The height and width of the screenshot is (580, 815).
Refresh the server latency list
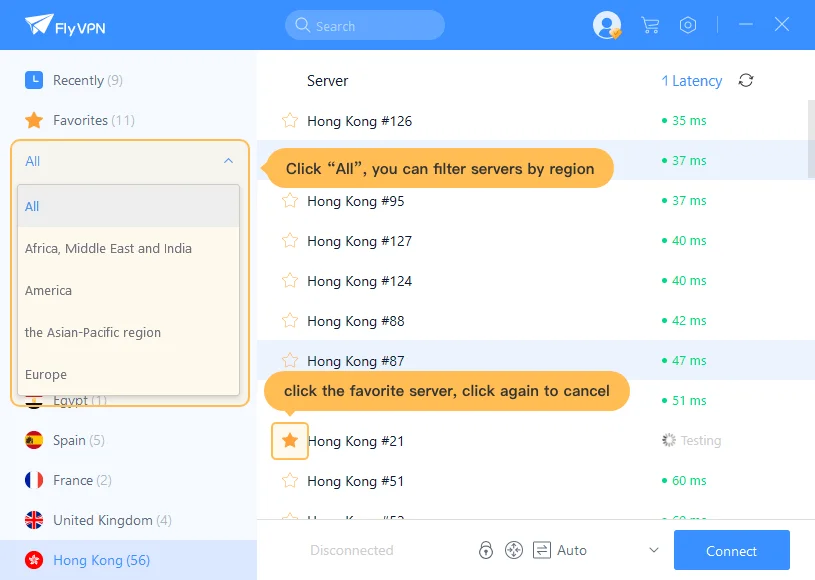(x=745, y=81)
